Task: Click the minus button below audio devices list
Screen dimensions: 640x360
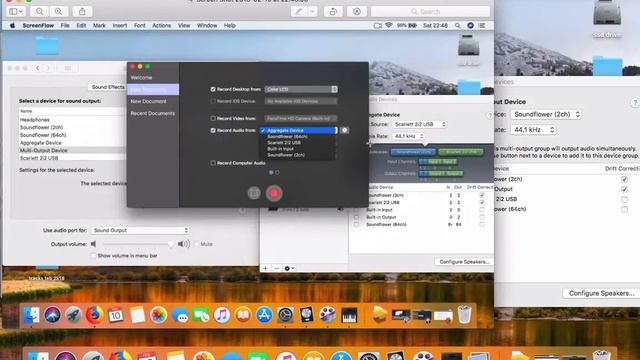Action: pos(277,268)
